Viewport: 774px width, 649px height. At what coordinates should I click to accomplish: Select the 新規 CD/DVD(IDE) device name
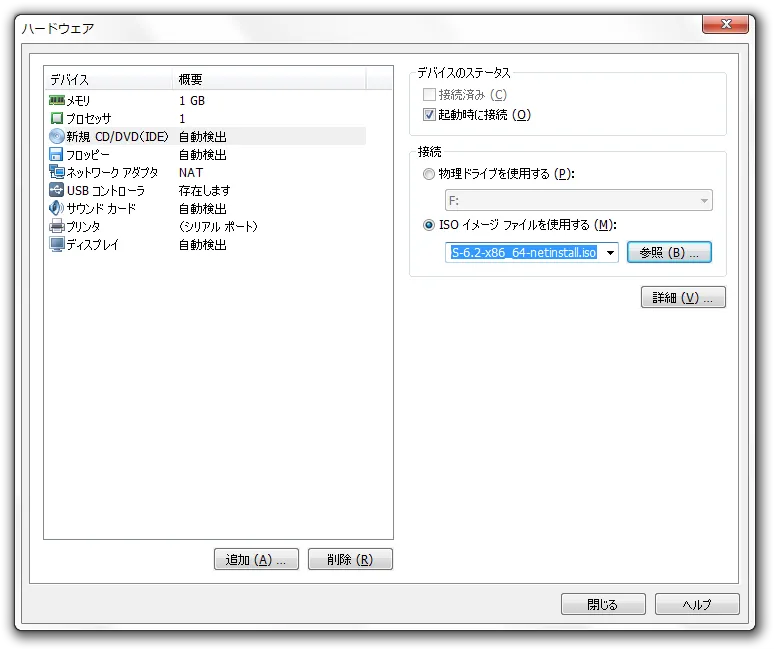(117, 136)
